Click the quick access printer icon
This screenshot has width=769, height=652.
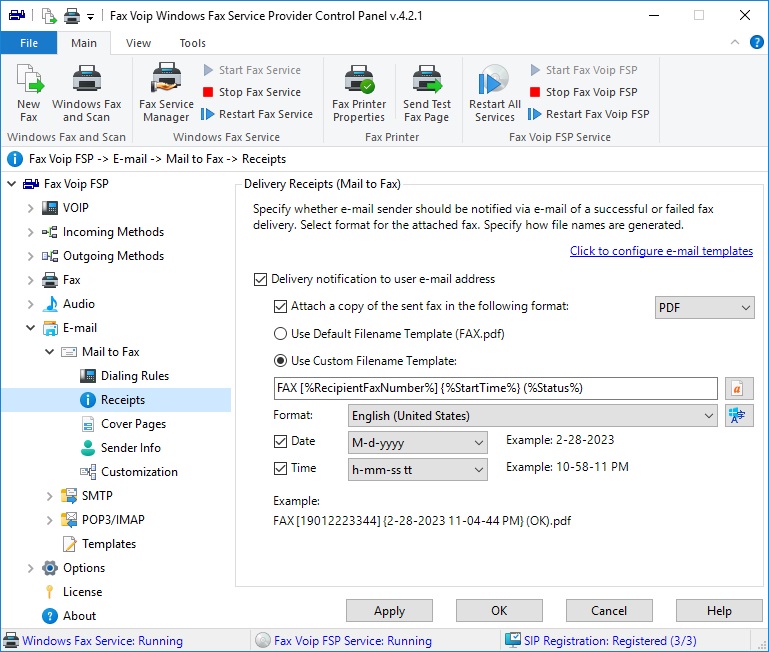(72, 16)
